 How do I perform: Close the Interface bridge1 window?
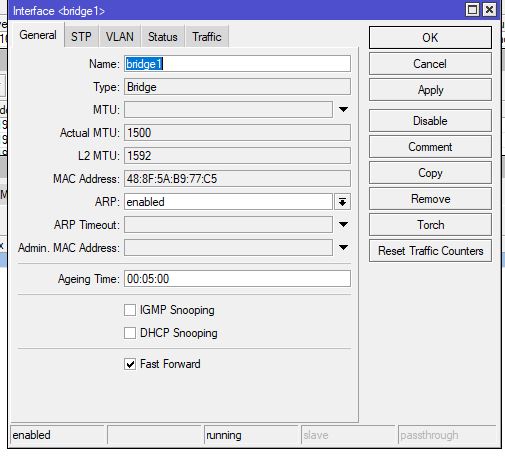(489, 9)
